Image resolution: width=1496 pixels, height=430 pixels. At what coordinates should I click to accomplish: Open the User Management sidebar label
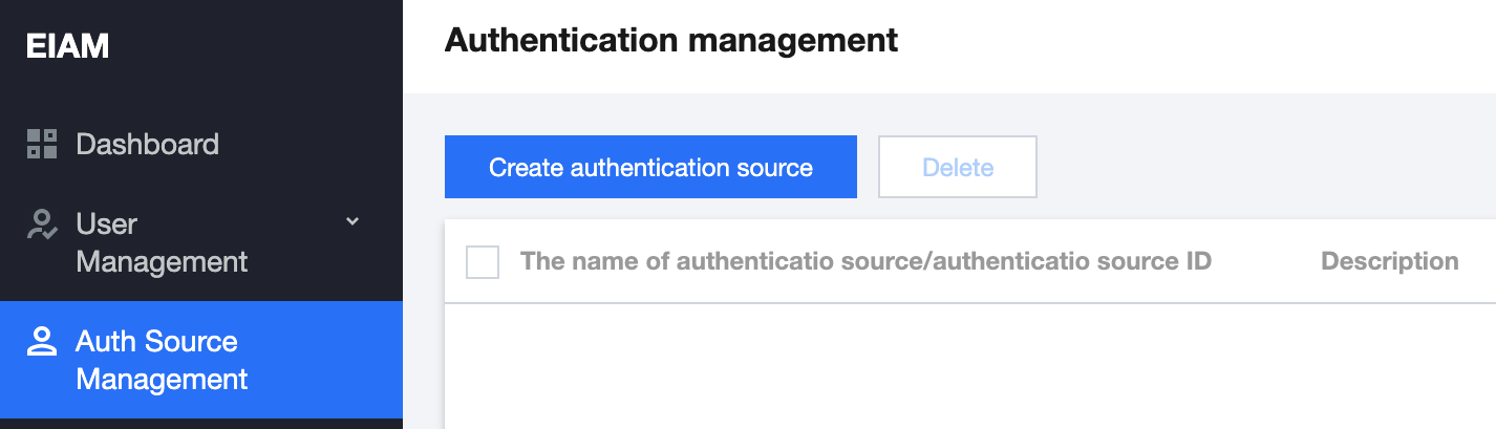click(162, 243)
